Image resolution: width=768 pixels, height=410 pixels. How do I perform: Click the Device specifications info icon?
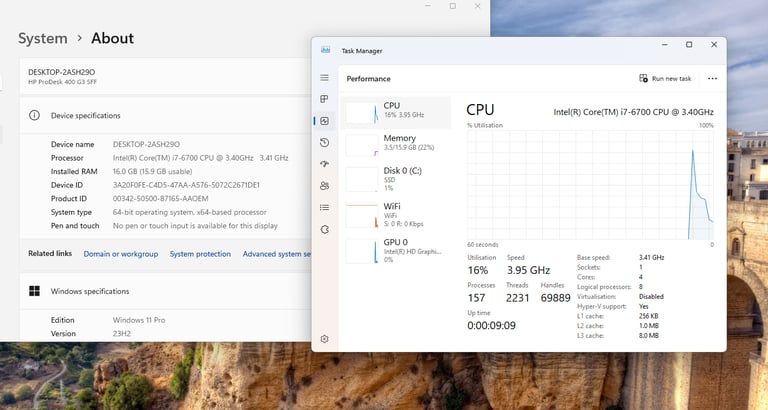(34, 116)
